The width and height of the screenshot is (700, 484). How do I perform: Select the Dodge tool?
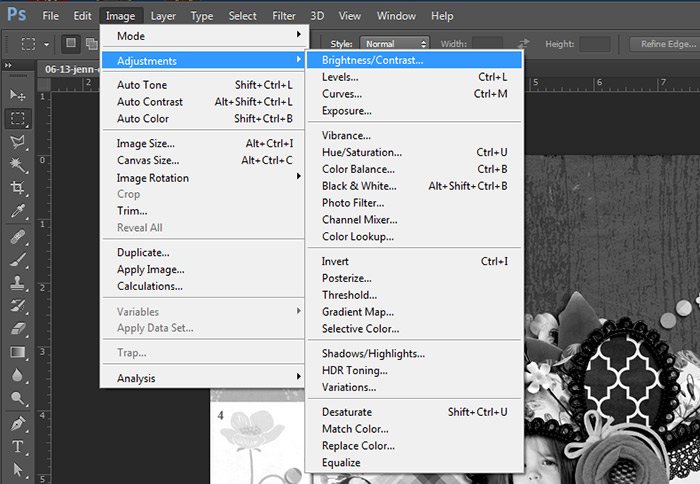(x=18, y=397)
